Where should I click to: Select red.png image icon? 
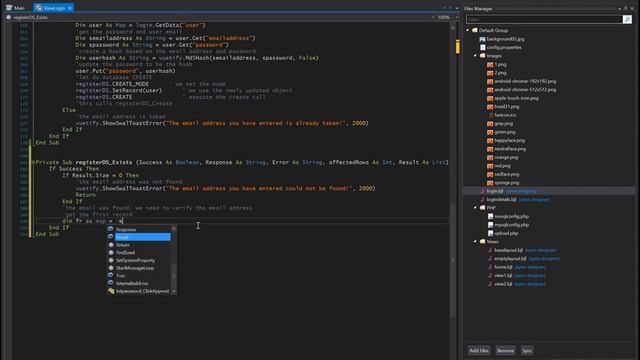coord(490,166)
